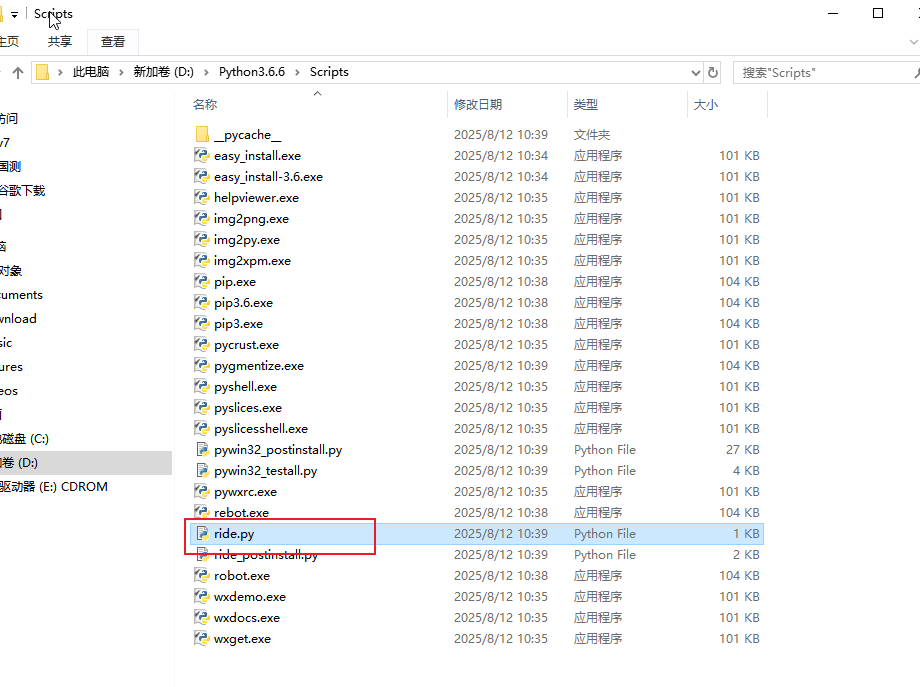This screenshot has height=687, width=920.
Task: Select the pywin32_testall.py file icon
Action: pos(202,471)
